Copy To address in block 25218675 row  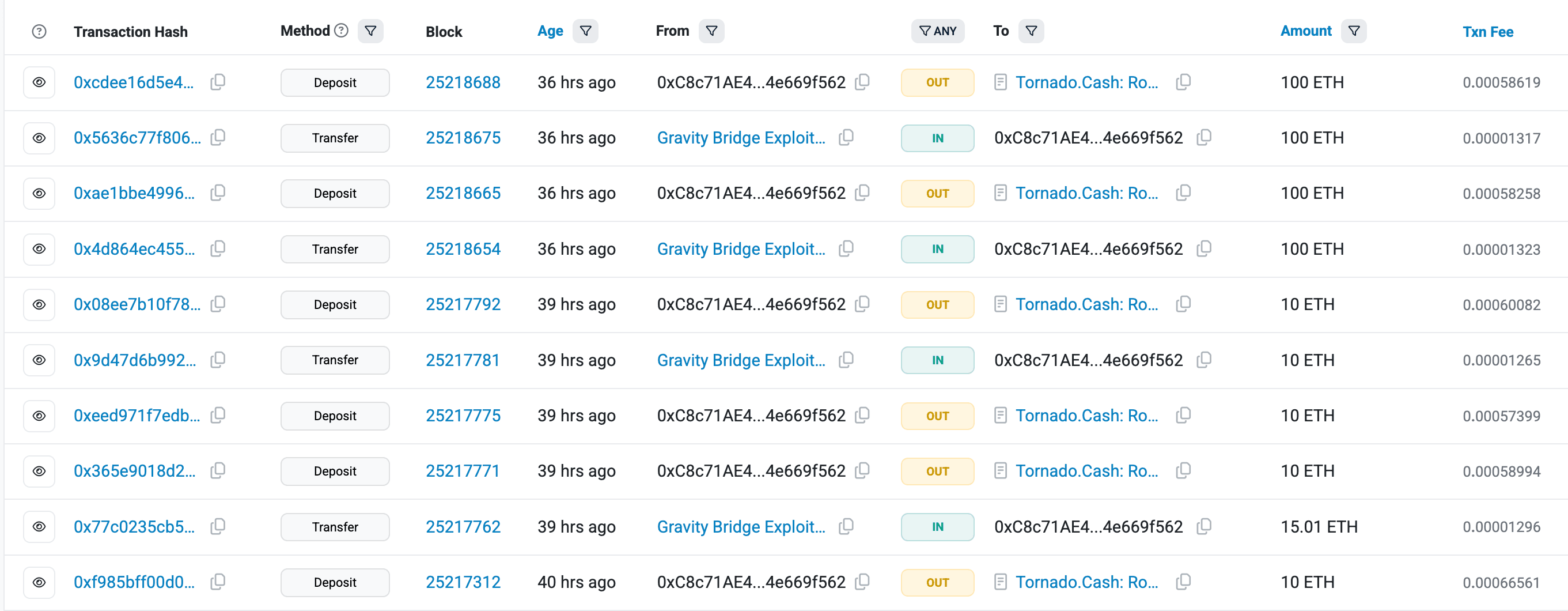tap(1204, 137)
